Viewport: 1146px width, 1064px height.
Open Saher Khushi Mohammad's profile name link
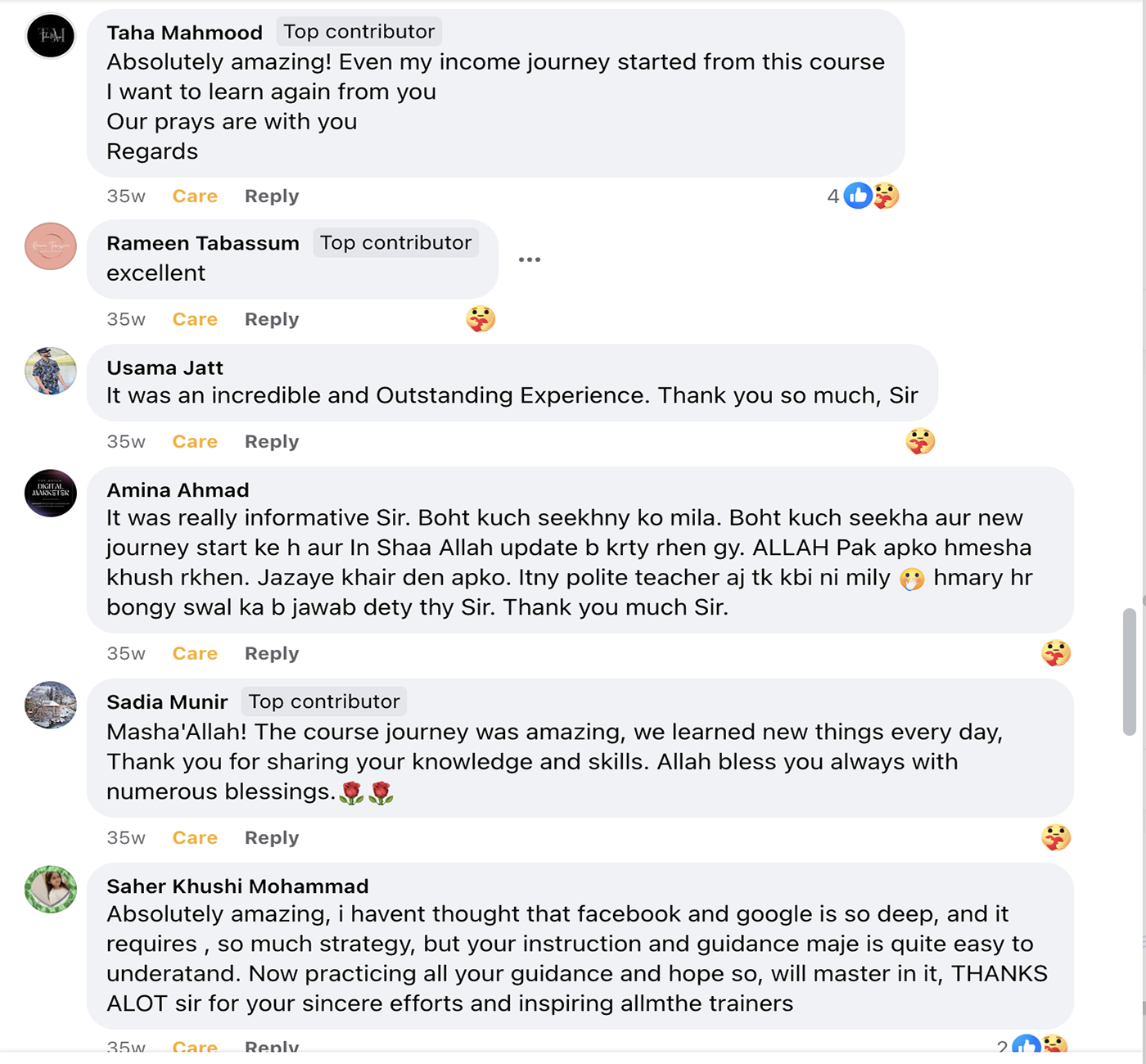tap(237, 886)
